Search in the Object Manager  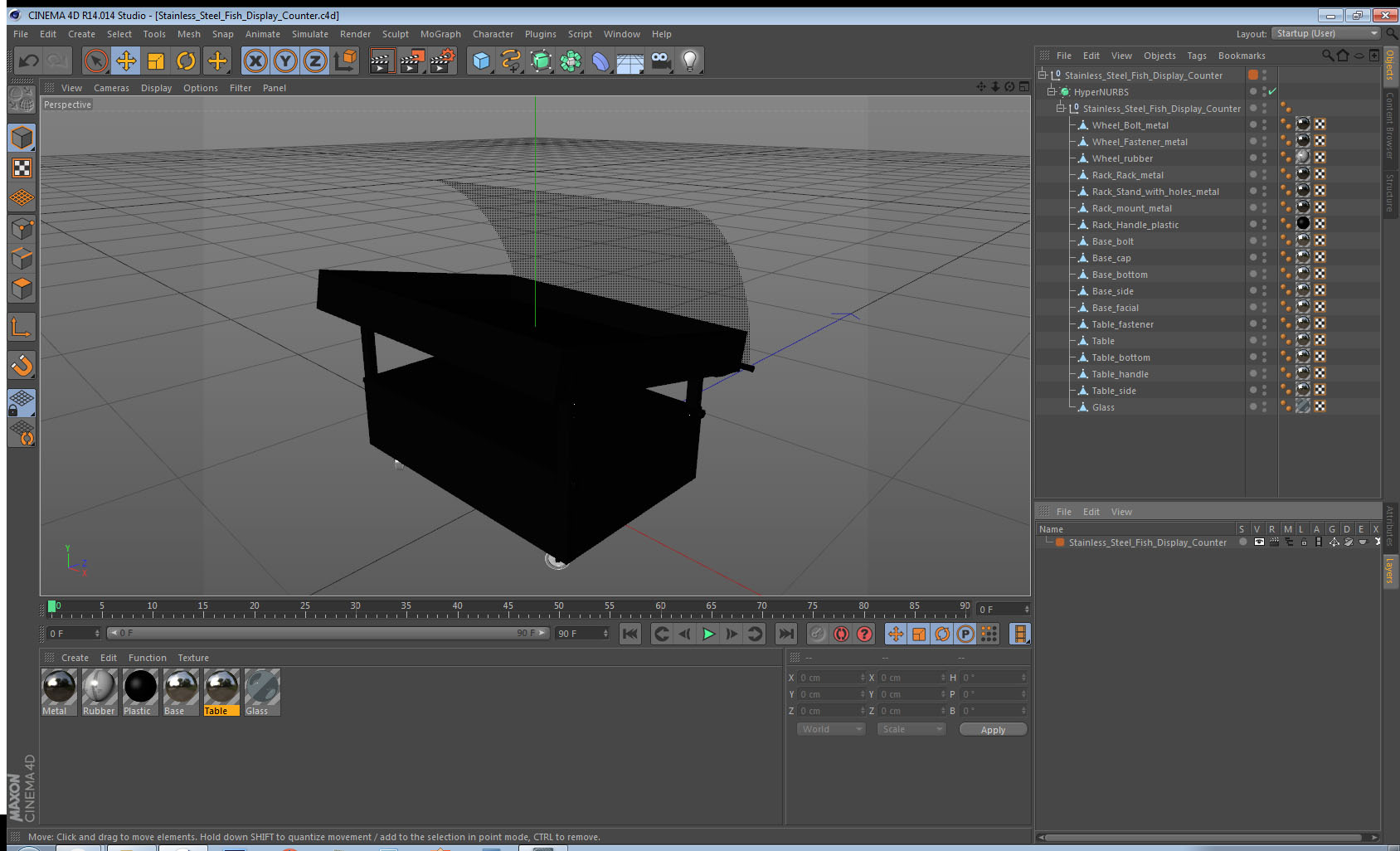[1327, 56]
